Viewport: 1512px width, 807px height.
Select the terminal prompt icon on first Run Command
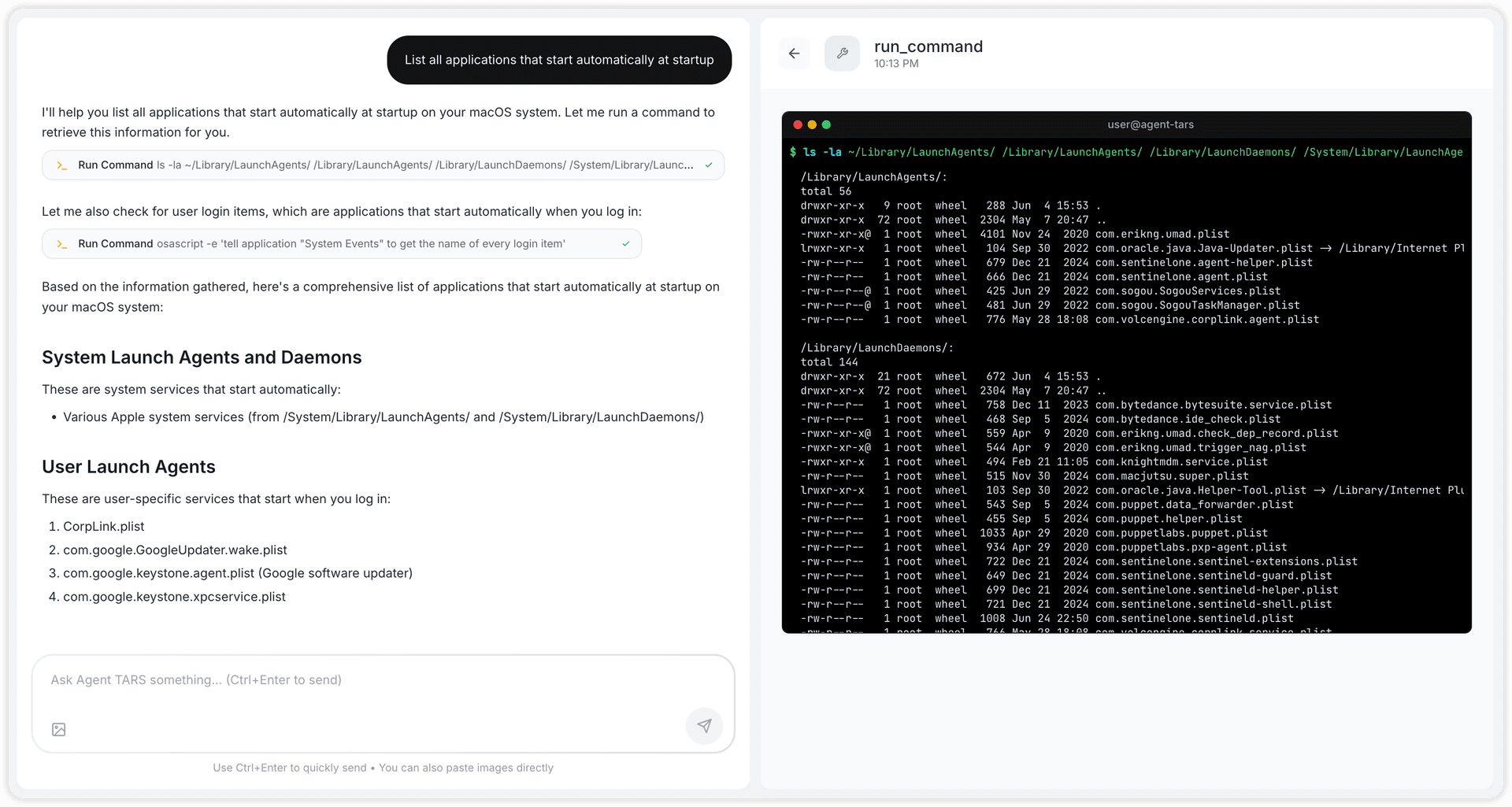coord(62,165)
